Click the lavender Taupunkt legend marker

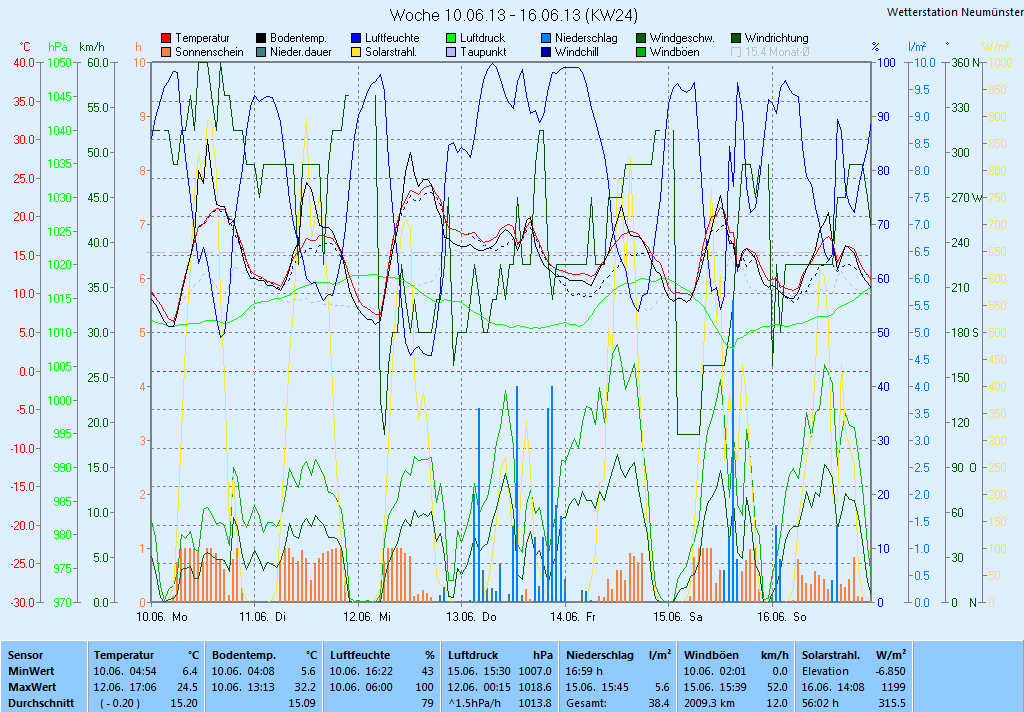(451, 52)
